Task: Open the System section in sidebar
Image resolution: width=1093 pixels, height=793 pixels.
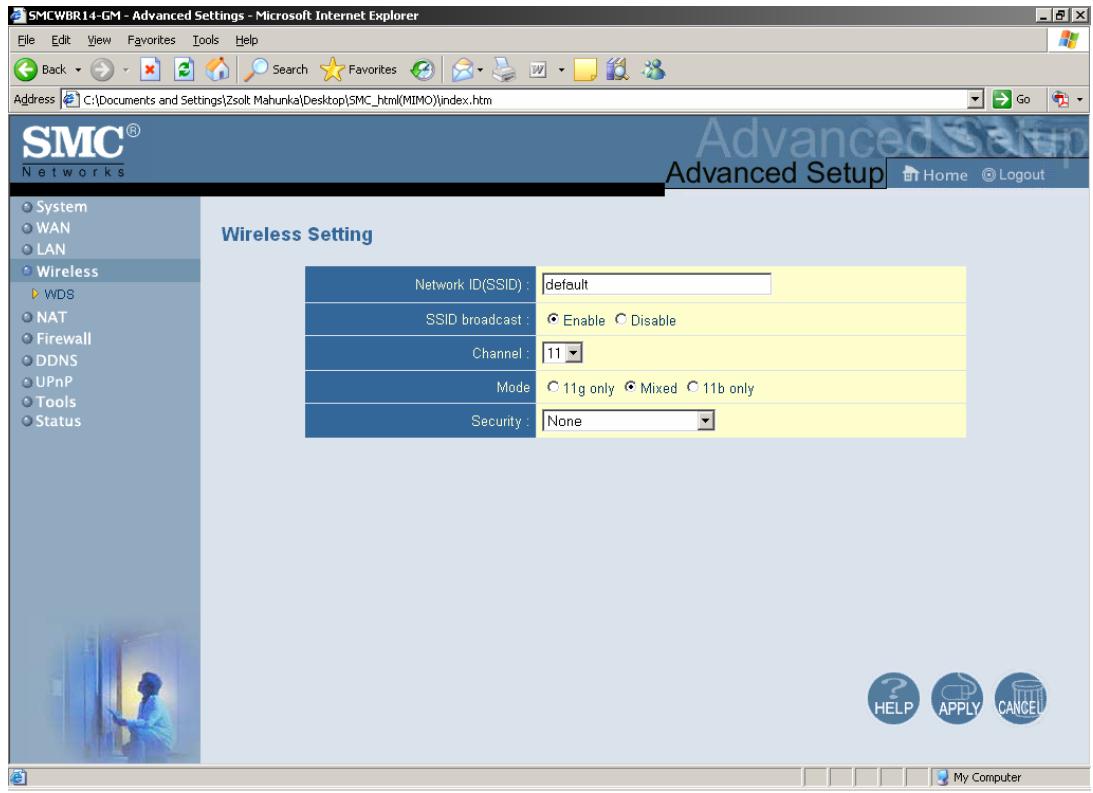Action: click(61, 206)
